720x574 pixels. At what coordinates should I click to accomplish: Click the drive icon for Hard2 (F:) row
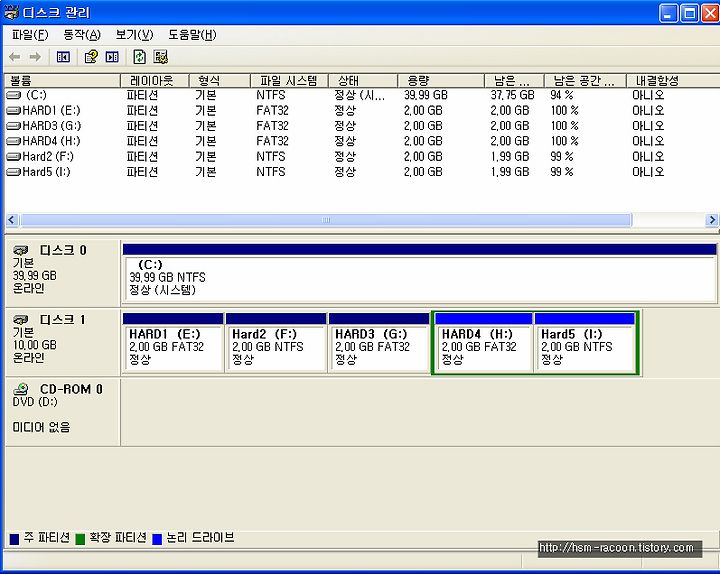click(14, 157)
